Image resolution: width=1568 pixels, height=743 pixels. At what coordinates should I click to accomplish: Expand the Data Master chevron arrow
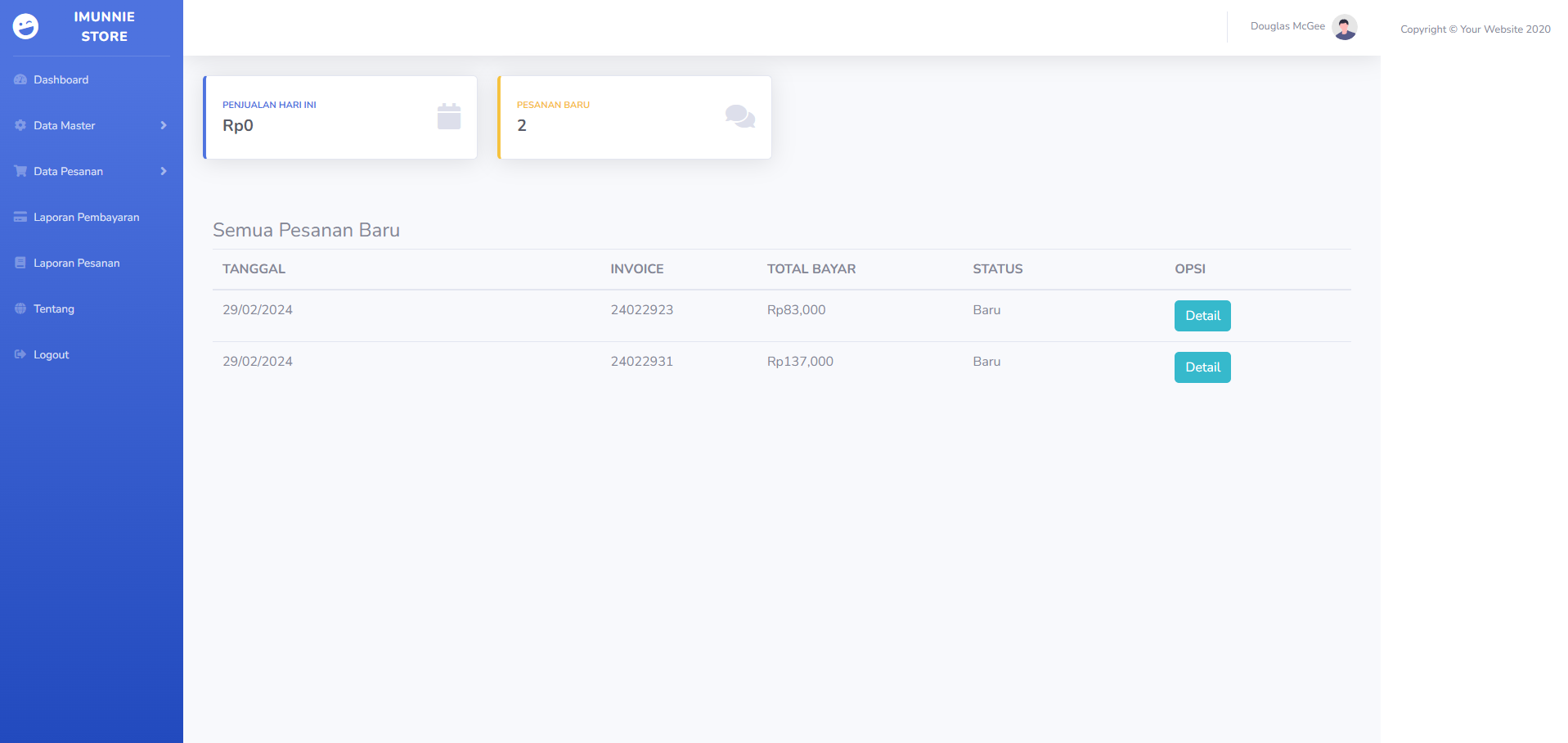pyautogui.click(x=164, y=125)
